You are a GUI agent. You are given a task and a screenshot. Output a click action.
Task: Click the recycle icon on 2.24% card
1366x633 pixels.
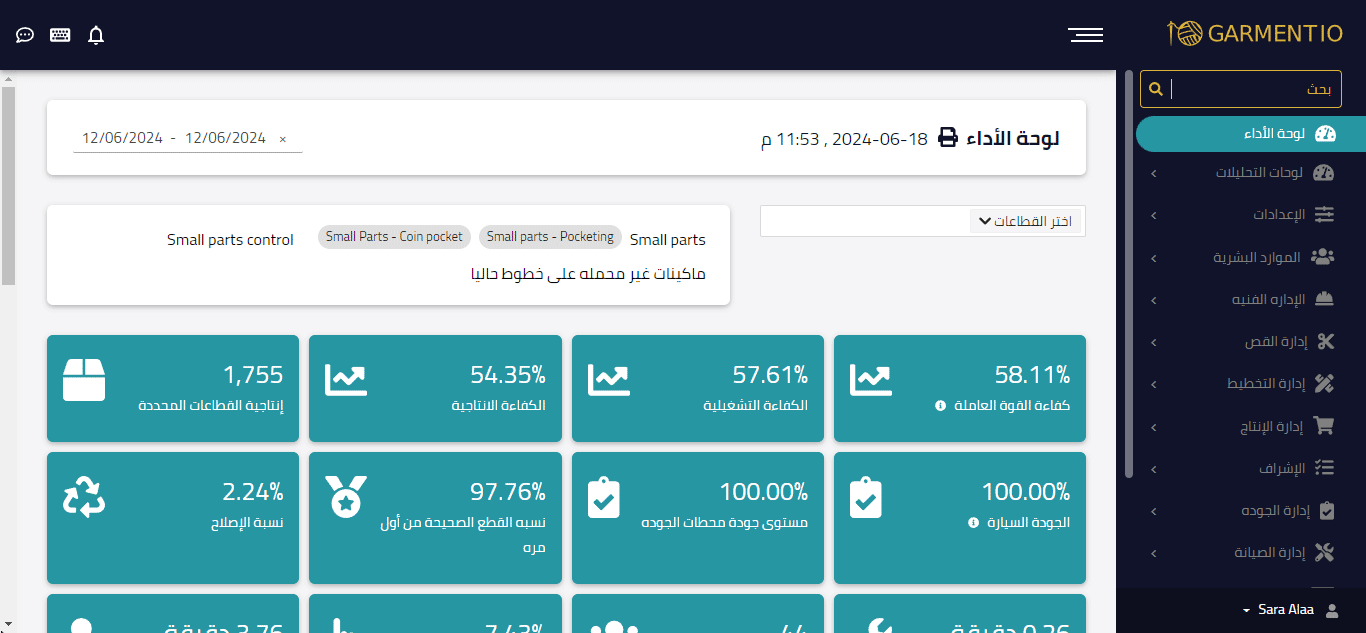click(84, 496)
